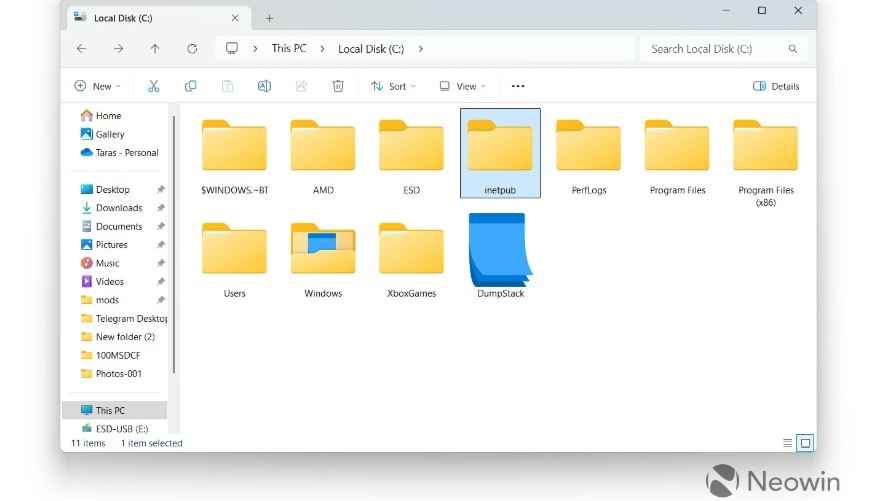870x501 pixels.
Task: Open the Sort dropdown menu
Action: [392, 86]
